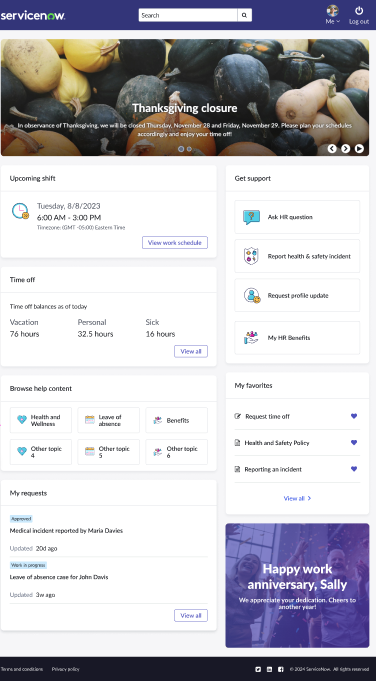Open My HR Benefits label

[x=289, y=337]
